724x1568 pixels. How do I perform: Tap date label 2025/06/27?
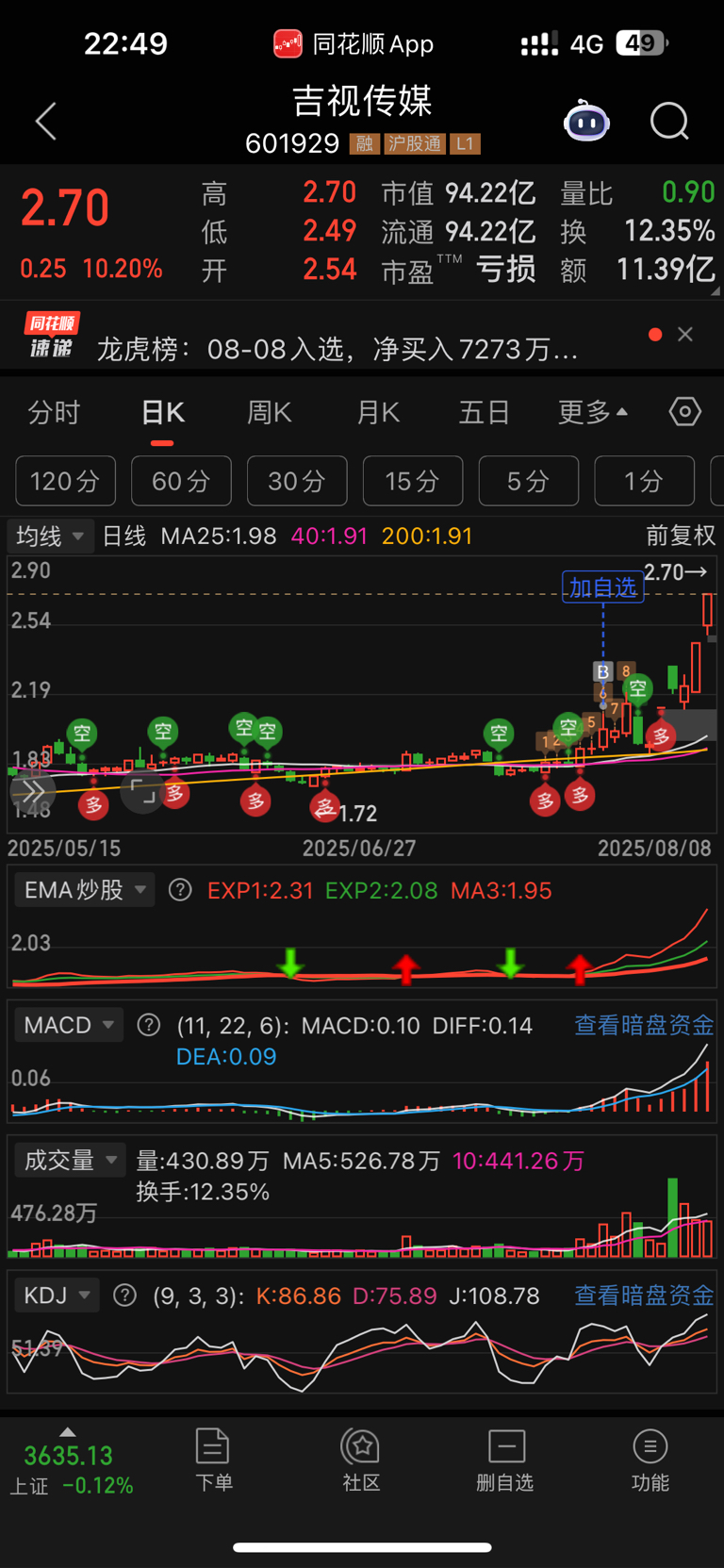[x=359, y=848]
